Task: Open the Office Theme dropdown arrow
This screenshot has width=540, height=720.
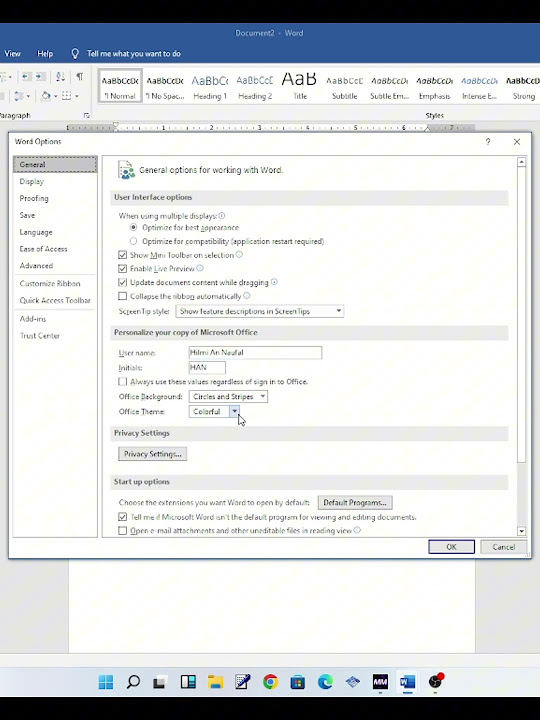Action: coord(235,411)
